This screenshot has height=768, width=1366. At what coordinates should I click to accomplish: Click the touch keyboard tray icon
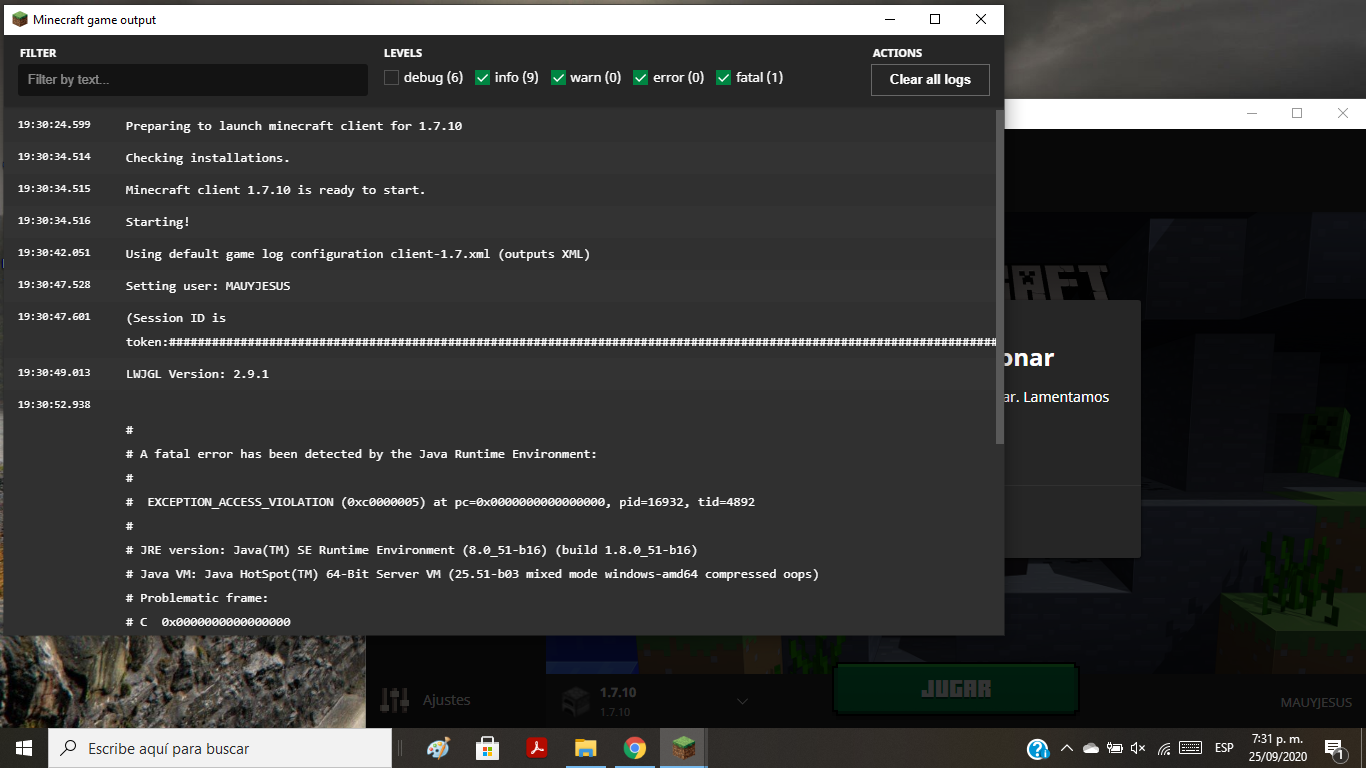[x=1190, y=748]
